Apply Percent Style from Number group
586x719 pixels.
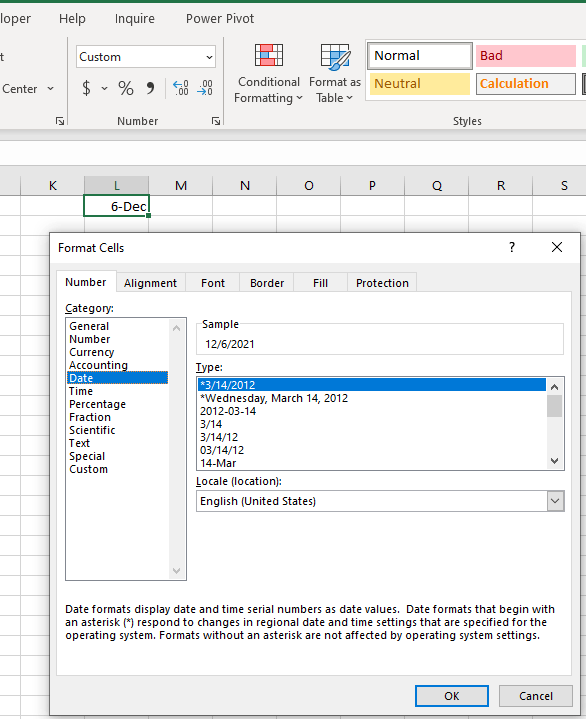point(125,88)
